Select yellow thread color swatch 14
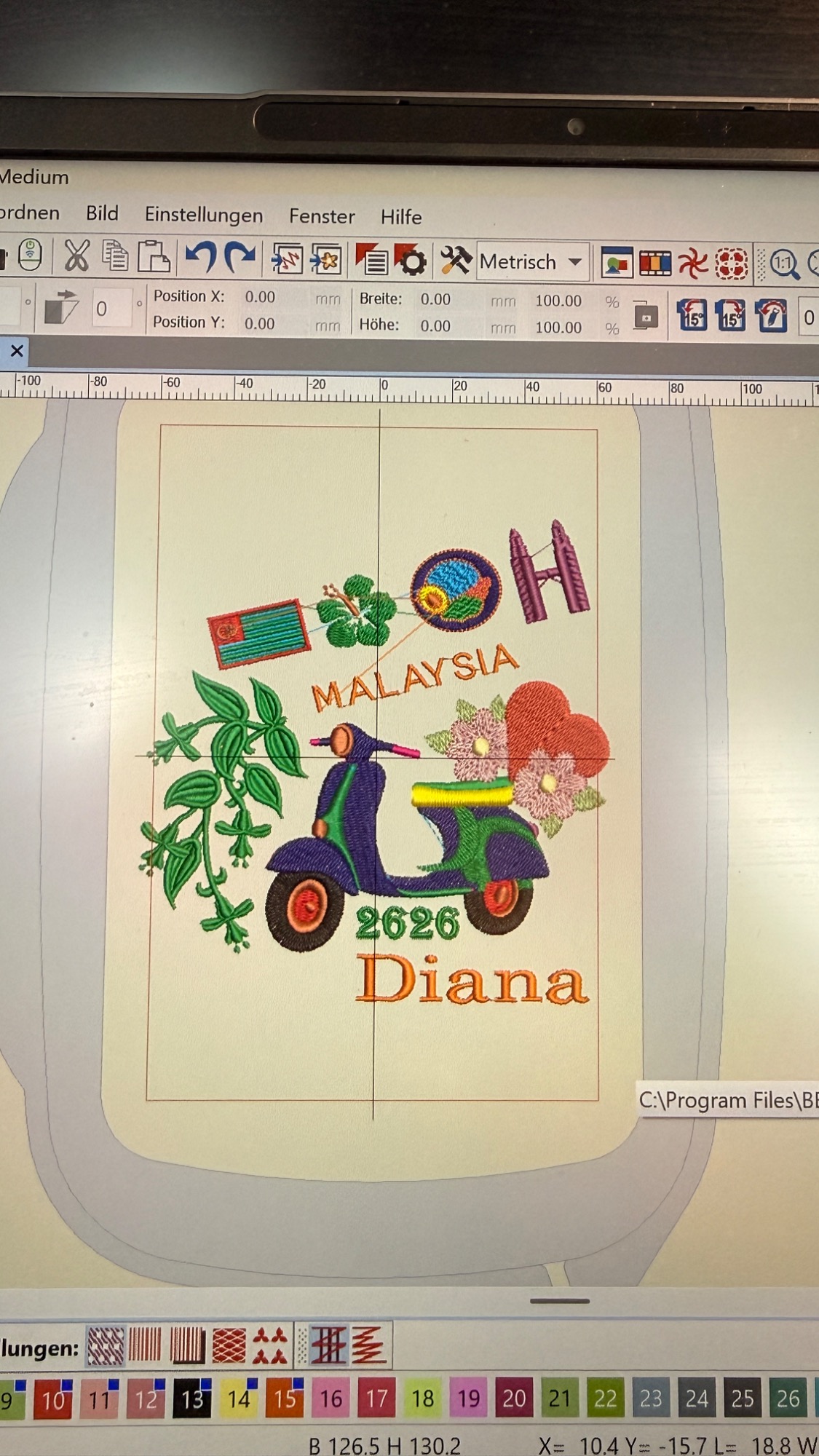 (239, 1398)
